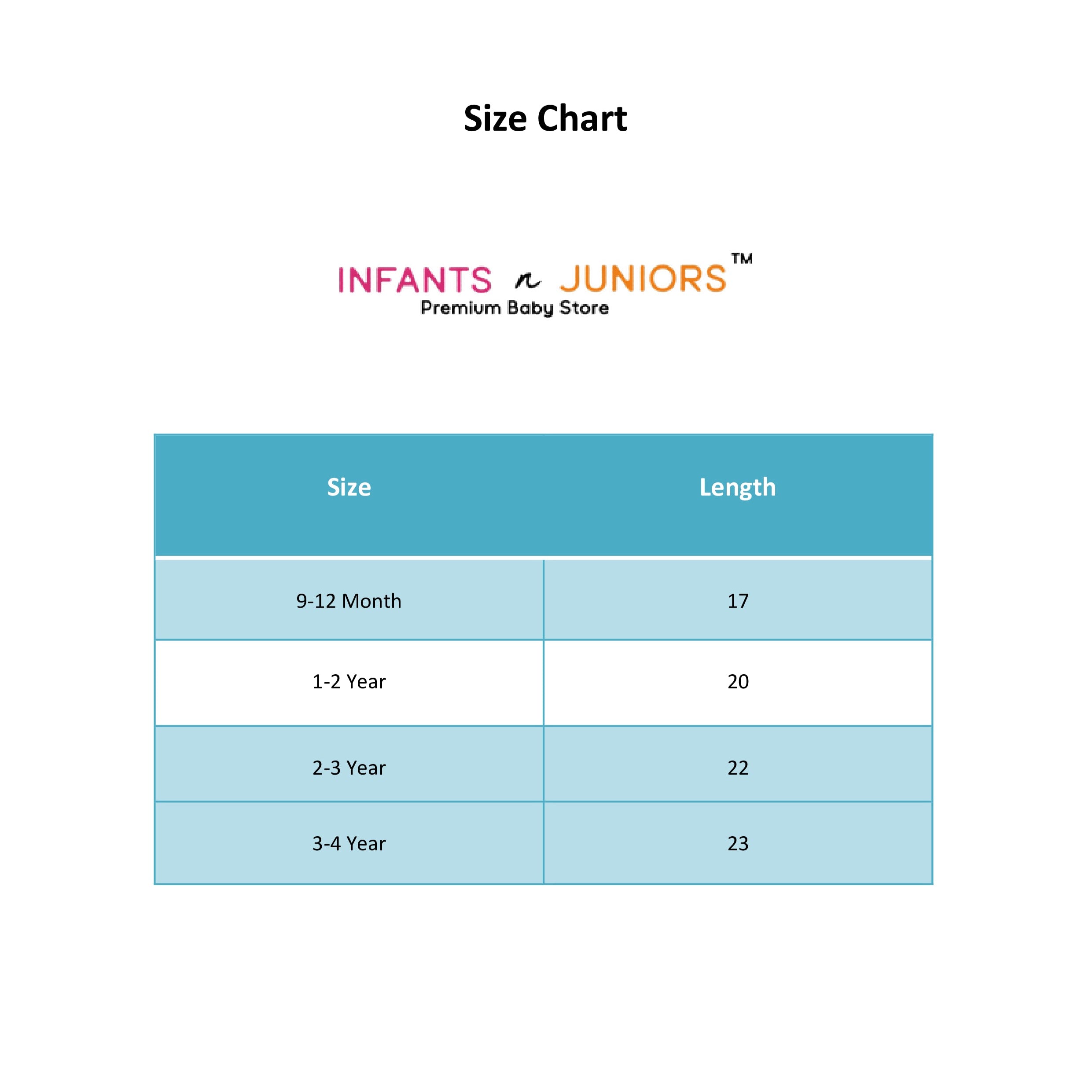The image size is (1092, 1092).
Task: Select the '9-12 Month' size cell
Action: 349,601
